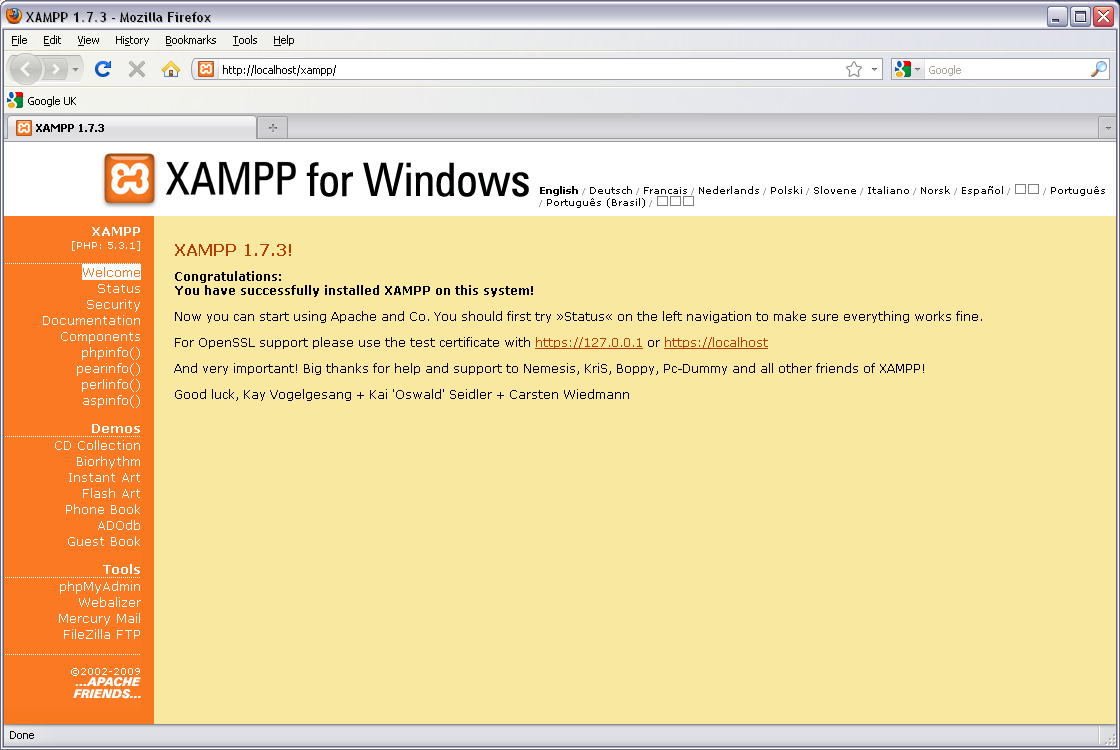Open the Tools menu

(x=244, y=40)
